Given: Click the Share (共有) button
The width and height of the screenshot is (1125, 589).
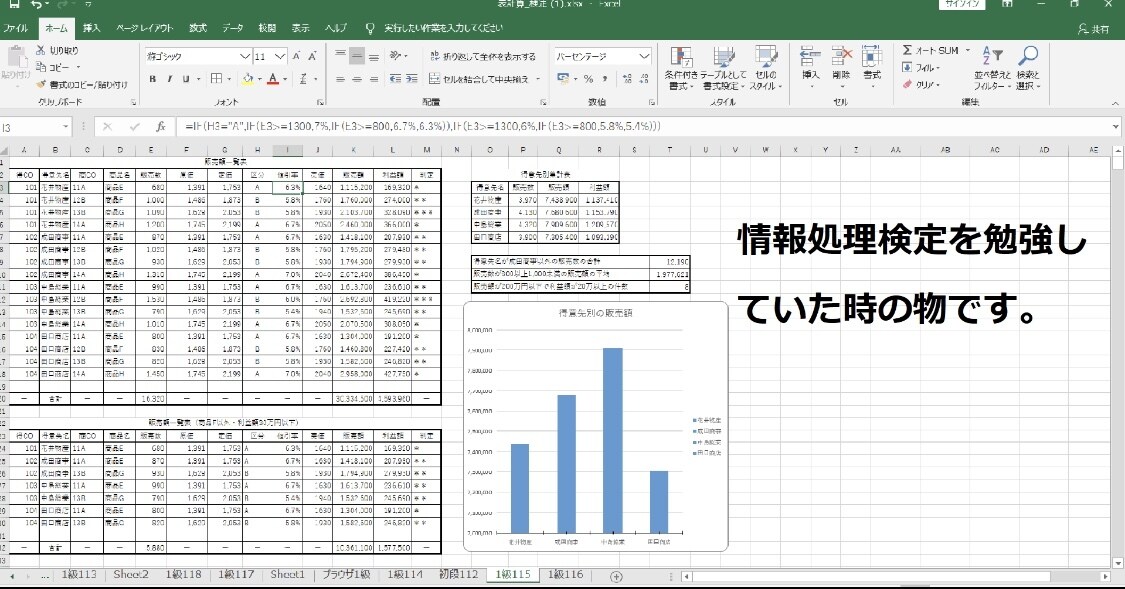Looking at the screenshot, I should click(1093, 29).
